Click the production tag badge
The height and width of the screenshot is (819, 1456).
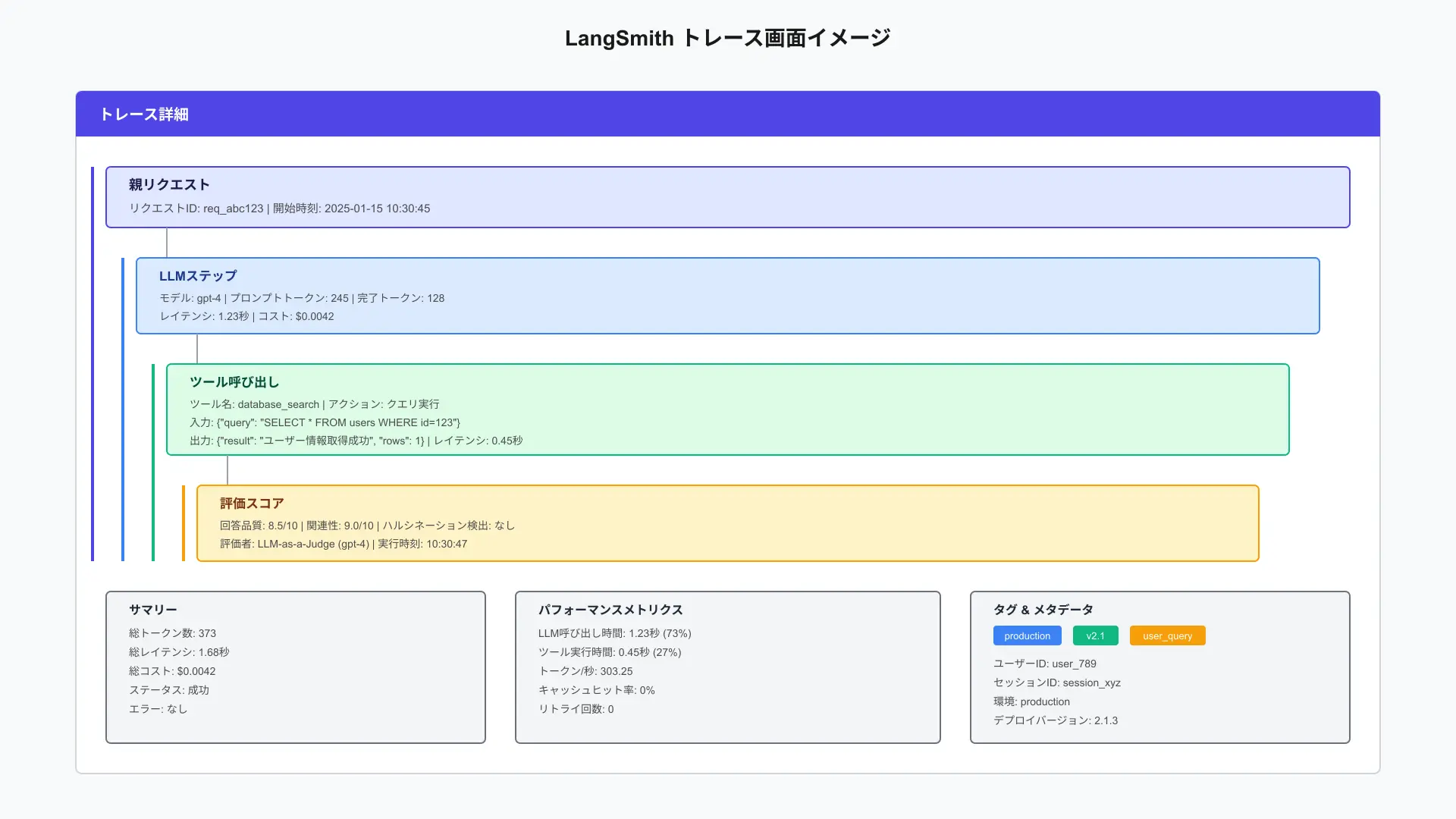click(x=1027, y=635)
